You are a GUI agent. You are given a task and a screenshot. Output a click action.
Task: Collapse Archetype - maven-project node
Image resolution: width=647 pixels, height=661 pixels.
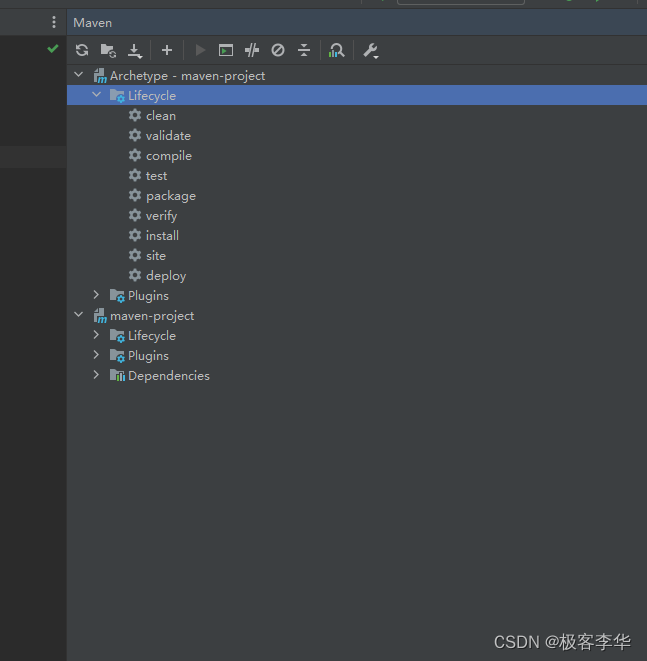pyautogui.click(x=79, y=75)
